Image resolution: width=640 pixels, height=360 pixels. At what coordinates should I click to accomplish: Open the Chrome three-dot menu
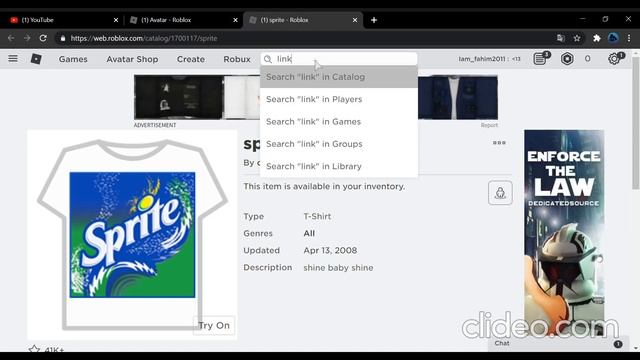(629, 38)
